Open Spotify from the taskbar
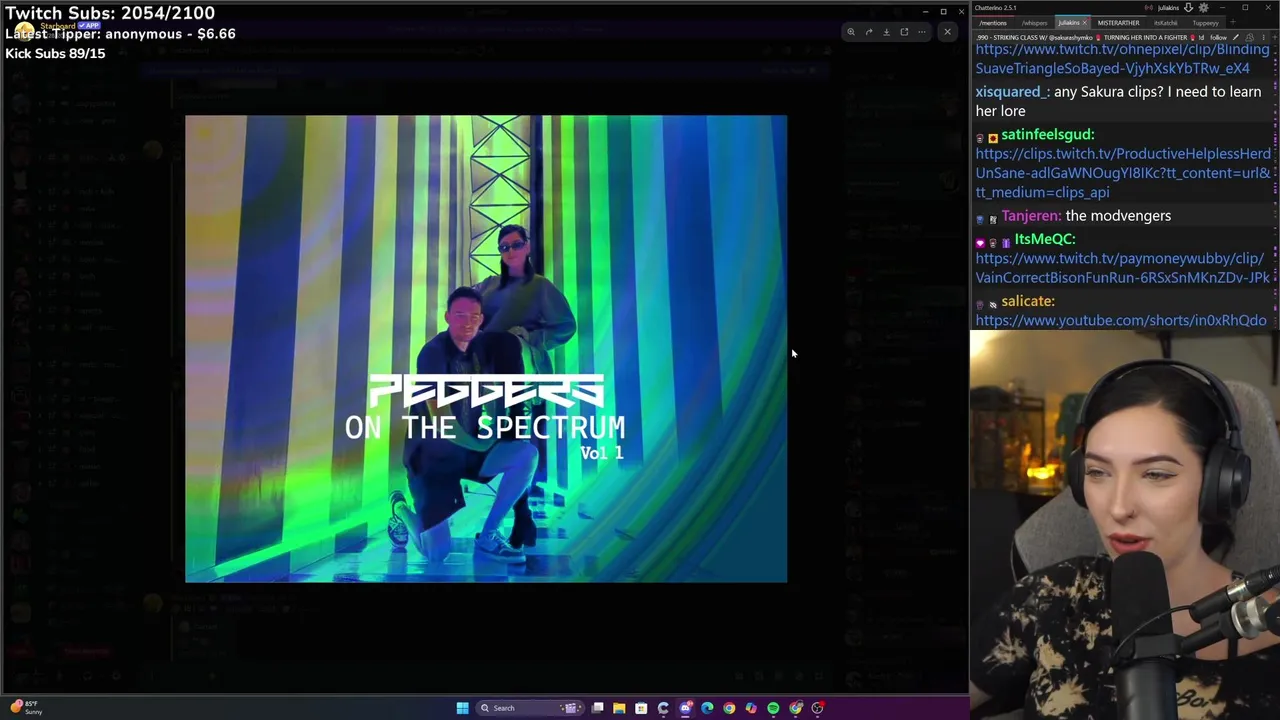This screenshot has height=720, width=1280. 773,708
